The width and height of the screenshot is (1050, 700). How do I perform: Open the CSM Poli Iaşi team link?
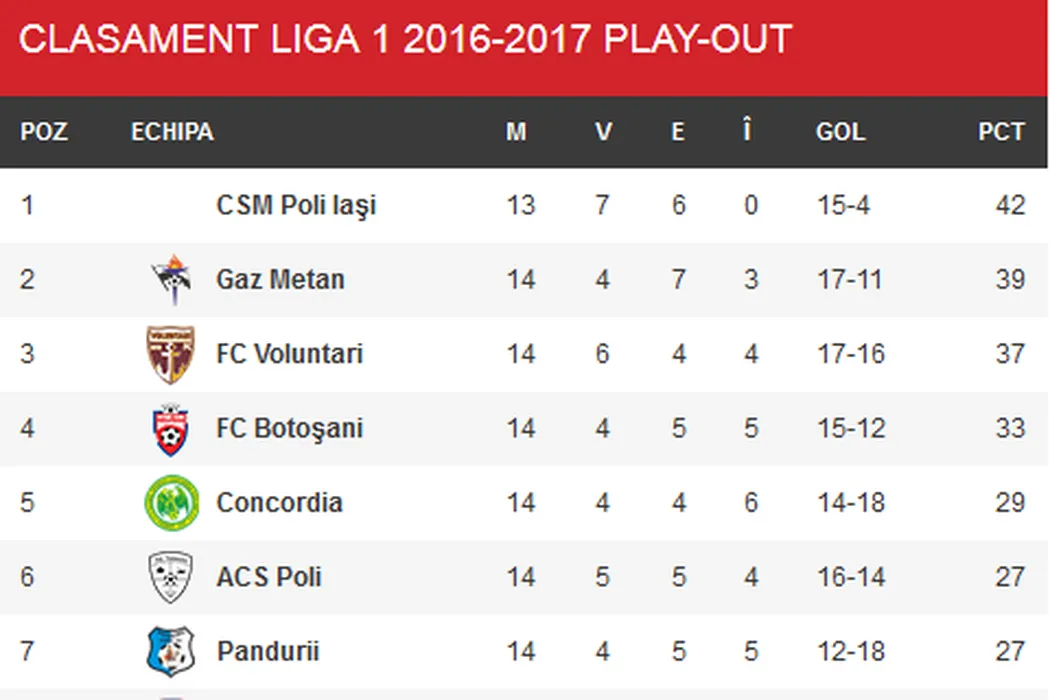[296, 206]
